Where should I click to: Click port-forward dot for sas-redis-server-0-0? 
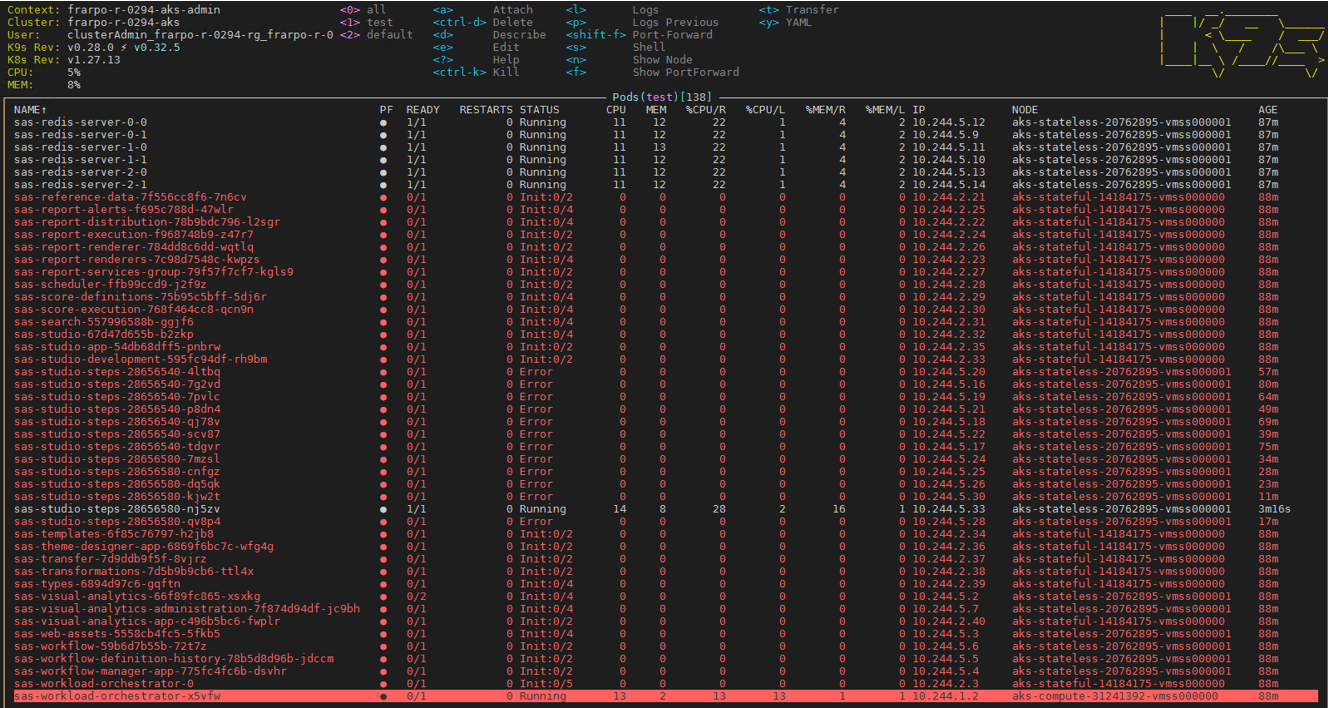(384, 122)
